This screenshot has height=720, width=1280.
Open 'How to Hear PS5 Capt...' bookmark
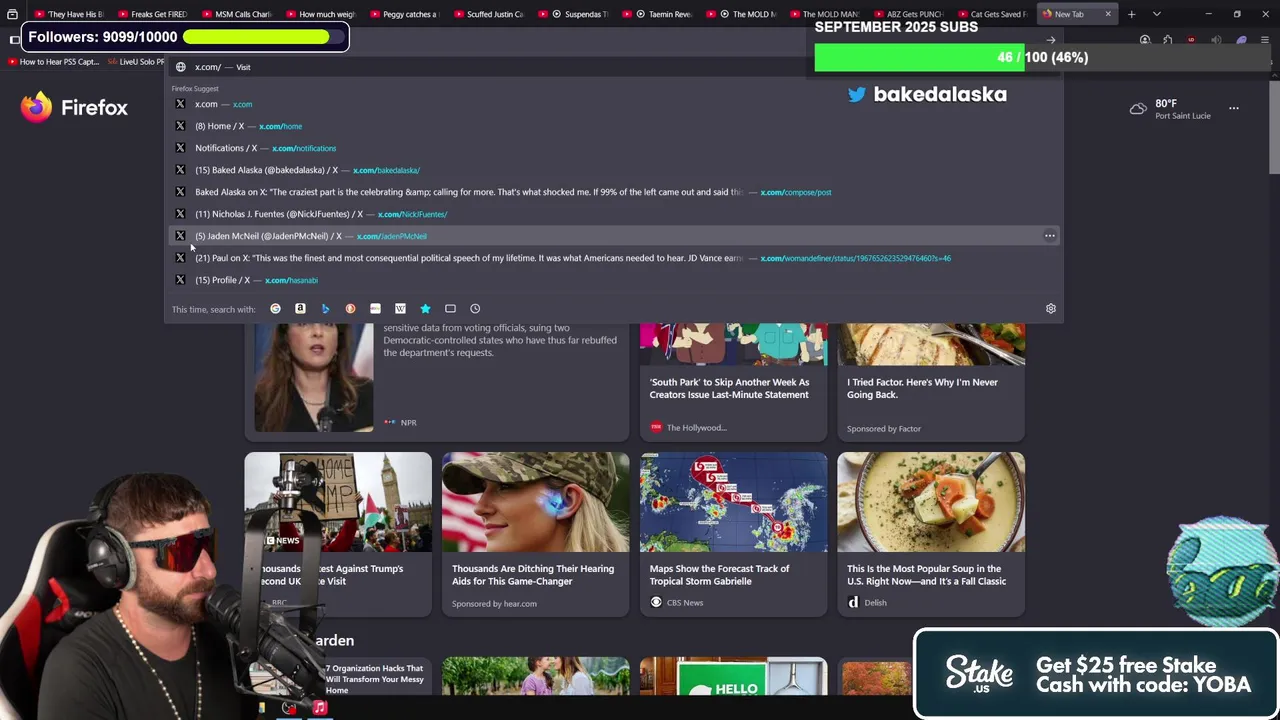tap(53, 62)
